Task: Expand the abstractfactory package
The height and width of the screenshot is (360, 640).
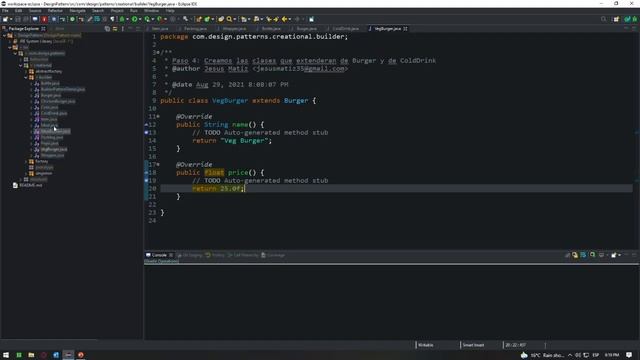Action: point(26,71)
